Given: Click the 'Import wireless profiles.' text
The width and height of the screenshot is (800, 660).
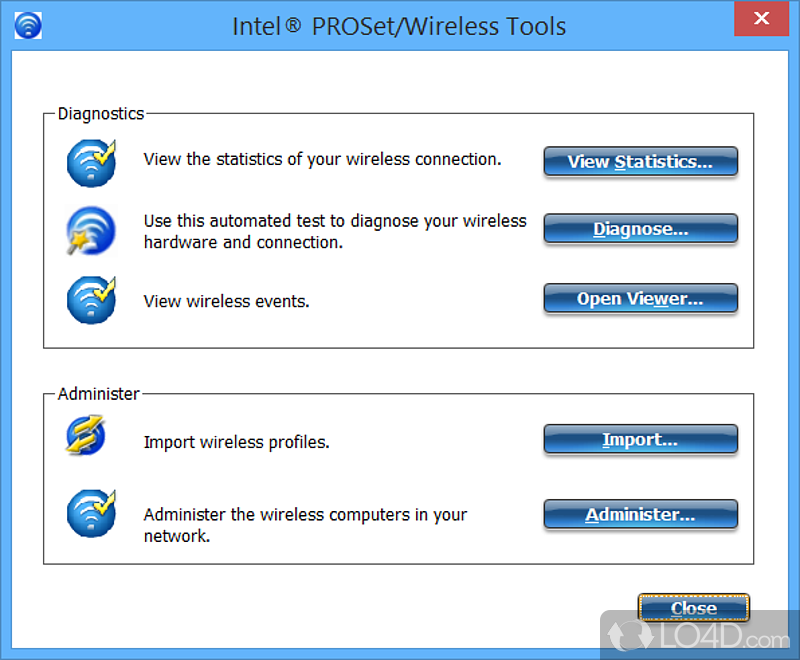Looking at the screenshot, I should click(237, 442).
